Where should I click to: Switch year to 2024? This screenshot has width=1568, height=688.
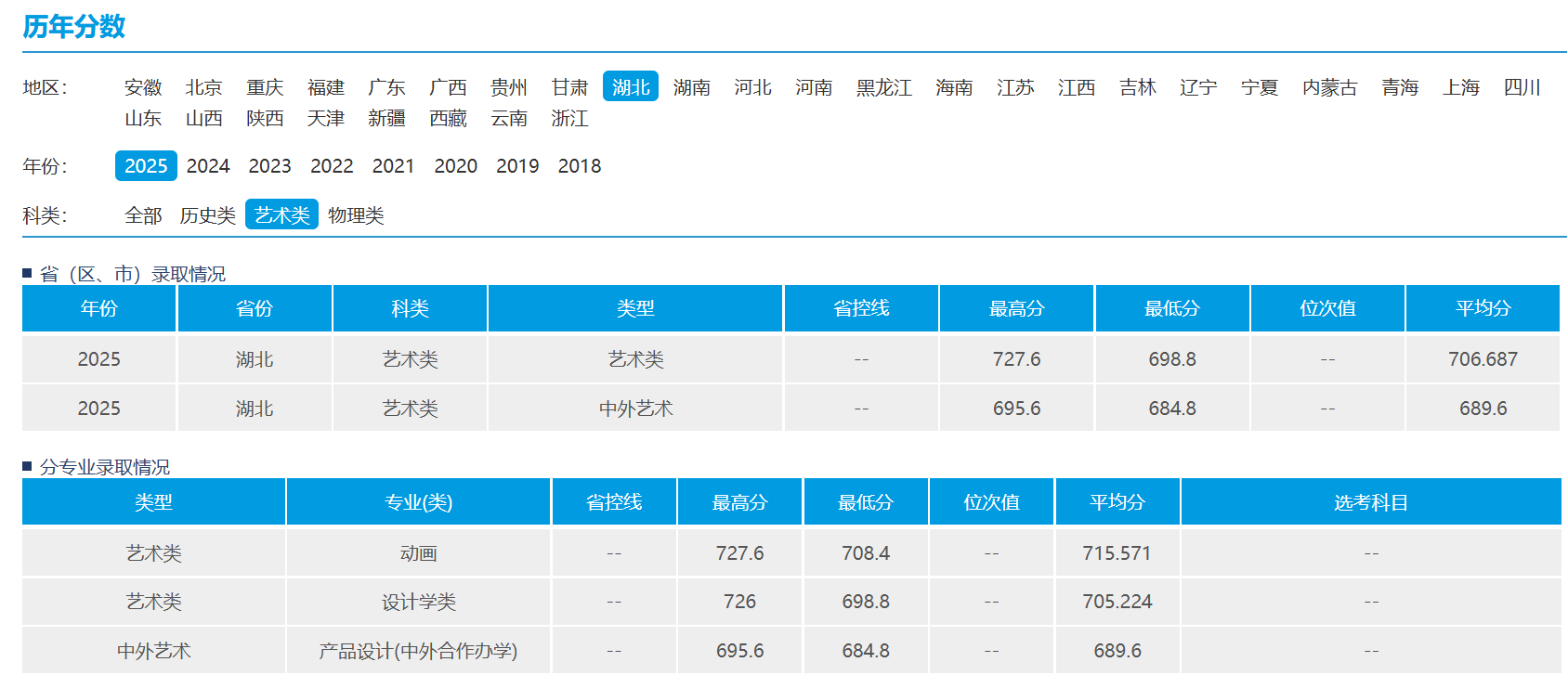pos(208,166)
